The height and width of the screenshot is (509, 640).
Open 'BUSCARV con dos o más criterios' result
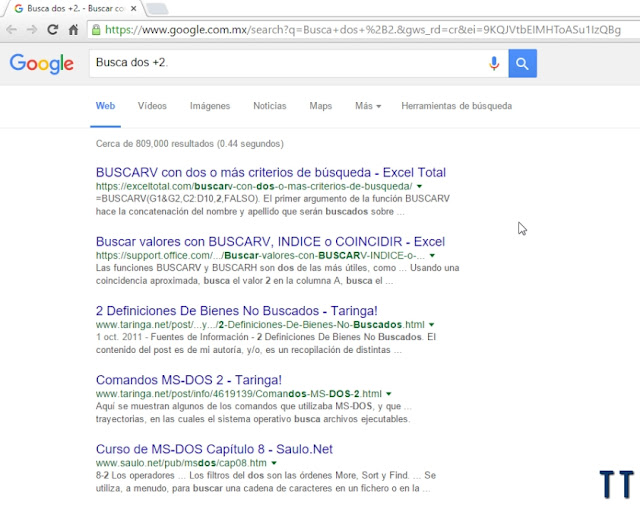[x=271, y=173]
